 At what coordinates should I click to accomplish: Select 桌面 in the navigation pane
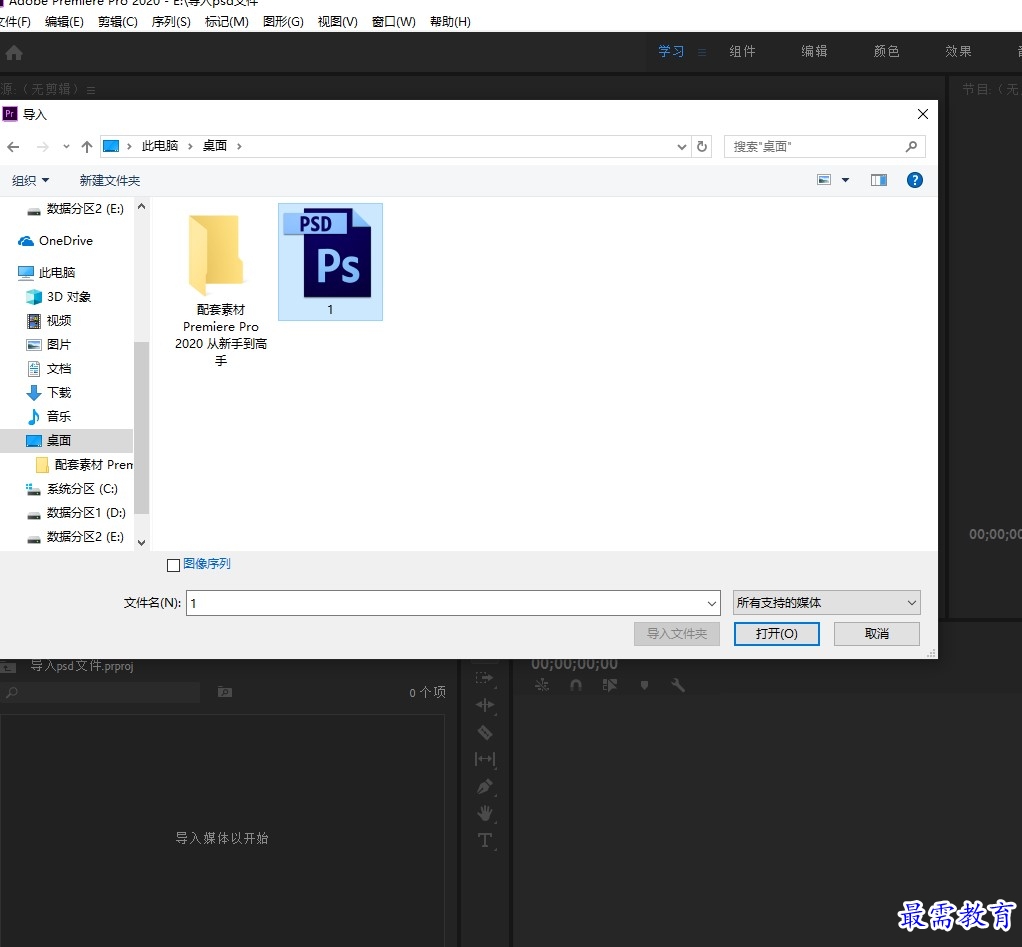pyautogui.click(x=66, y=441)
